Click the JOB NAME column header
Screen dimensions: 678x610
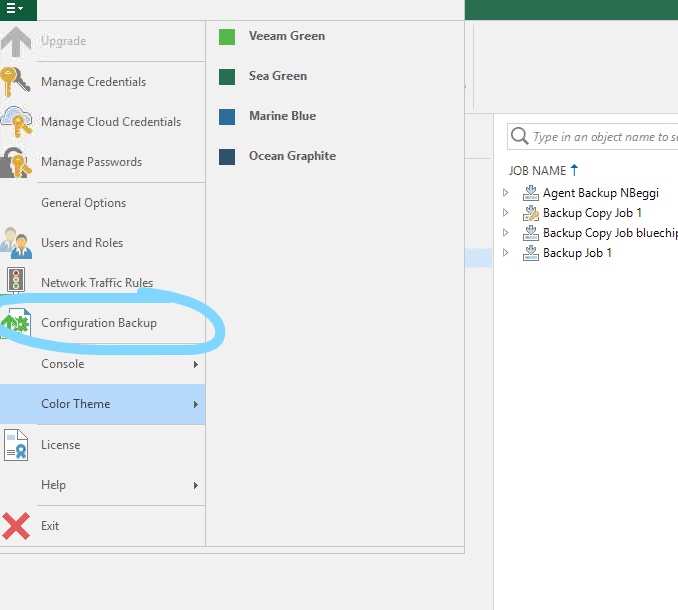(x=537, y=170)
